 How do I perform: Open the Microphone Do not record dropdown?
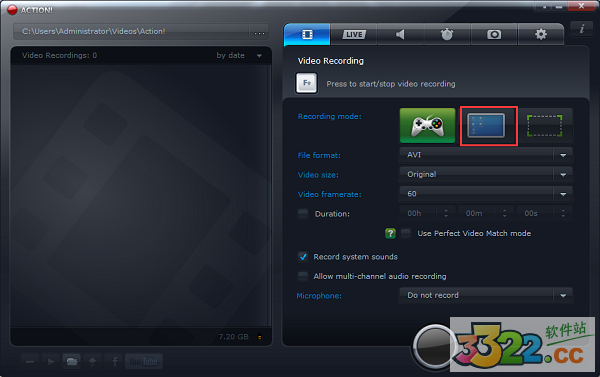(486, 295)
